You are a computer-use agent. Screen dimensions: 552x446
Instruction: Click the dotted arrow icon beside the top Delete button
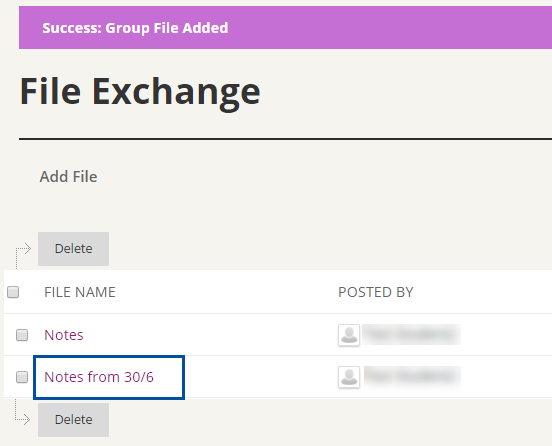coord(23,255)
